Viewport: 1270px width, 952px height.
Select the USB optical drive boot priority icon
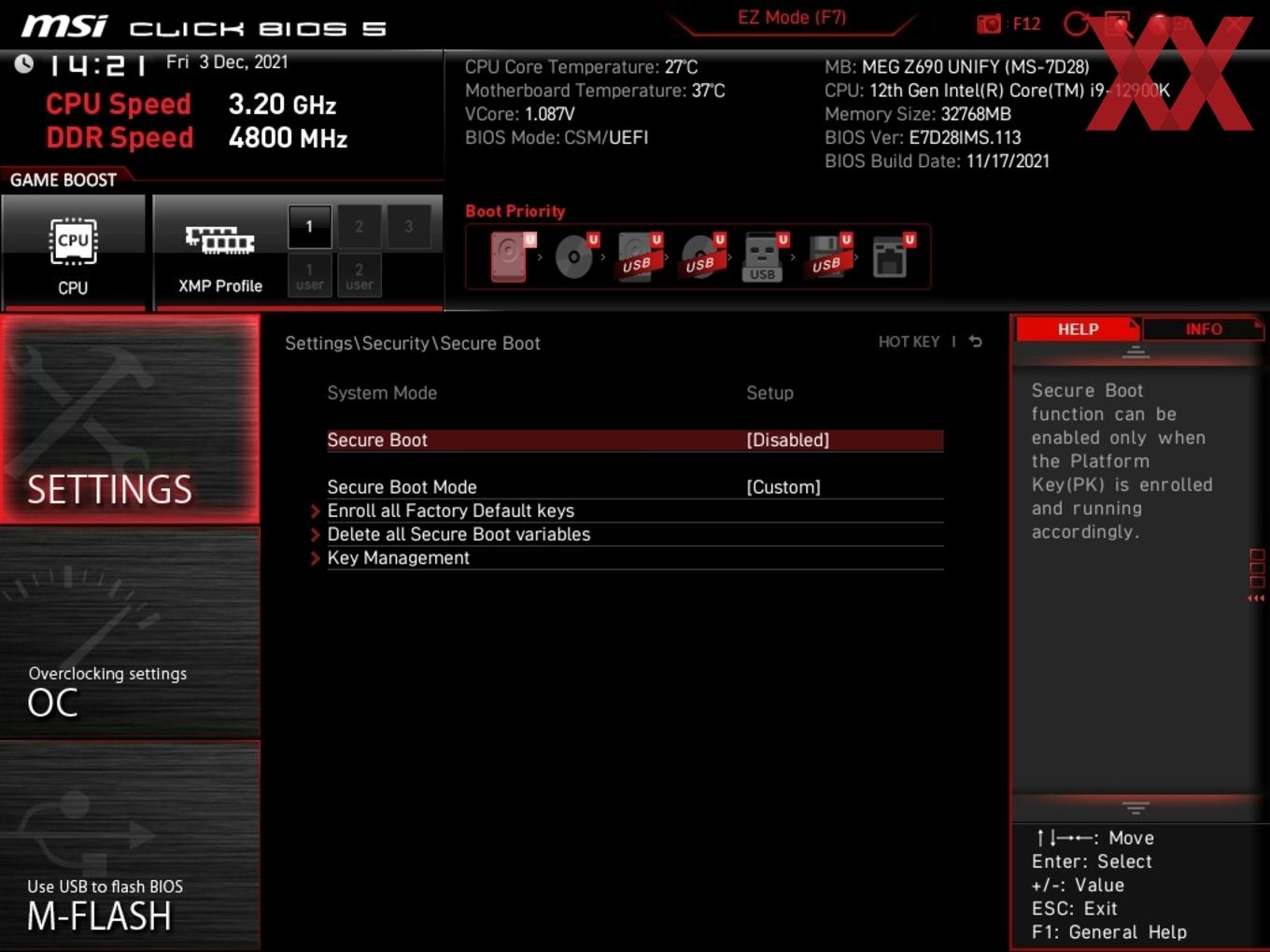(x=702, y=257)
